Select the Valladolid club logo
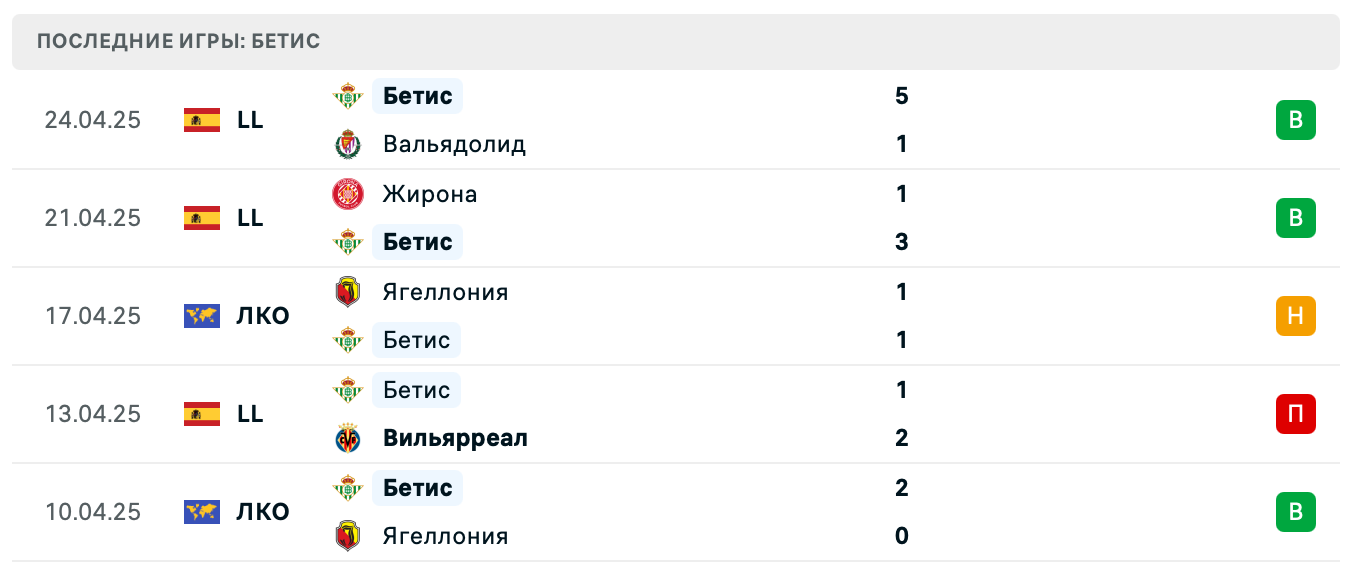The width and height of the screenshot is (1354, 578). (347, 144)
